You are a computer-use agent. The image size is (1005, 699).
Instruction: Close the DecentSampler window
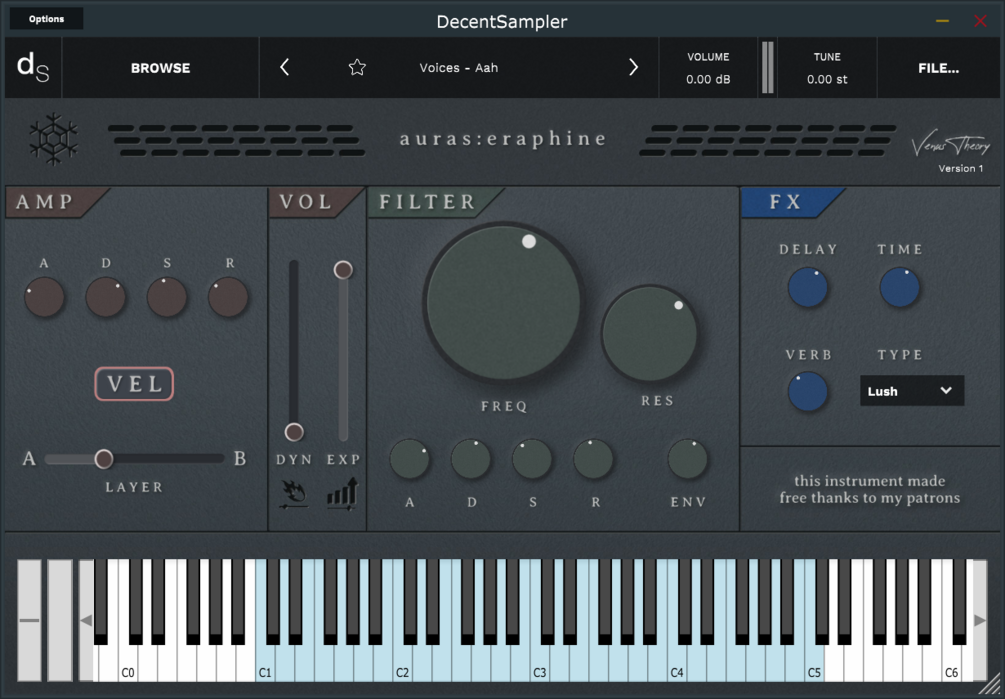pyautogui.click(x=981, y=21)
